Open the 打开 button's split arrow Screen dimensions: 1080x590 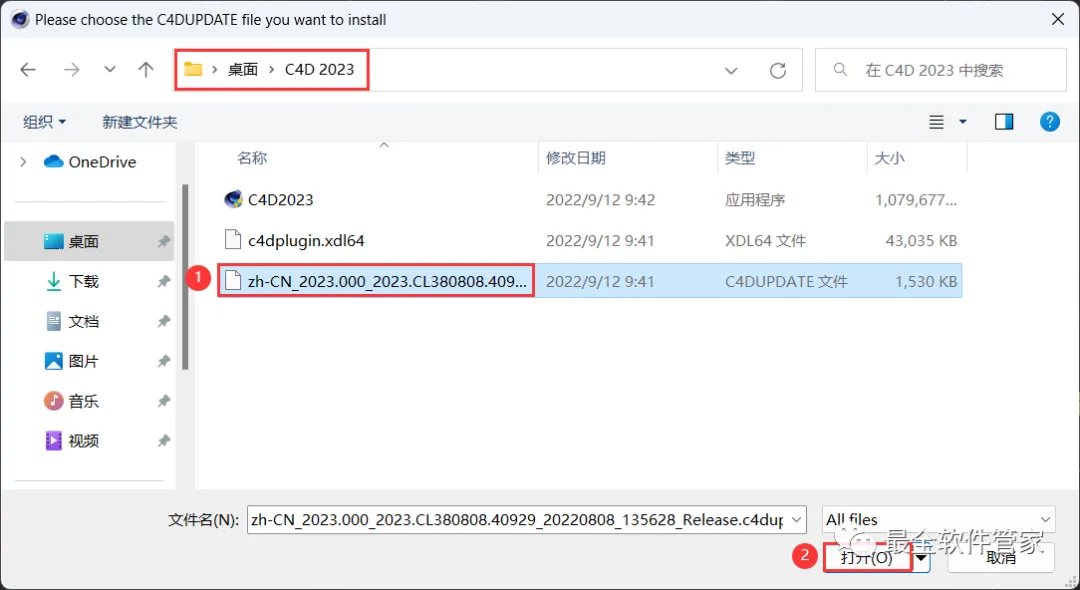click(921, 558)
